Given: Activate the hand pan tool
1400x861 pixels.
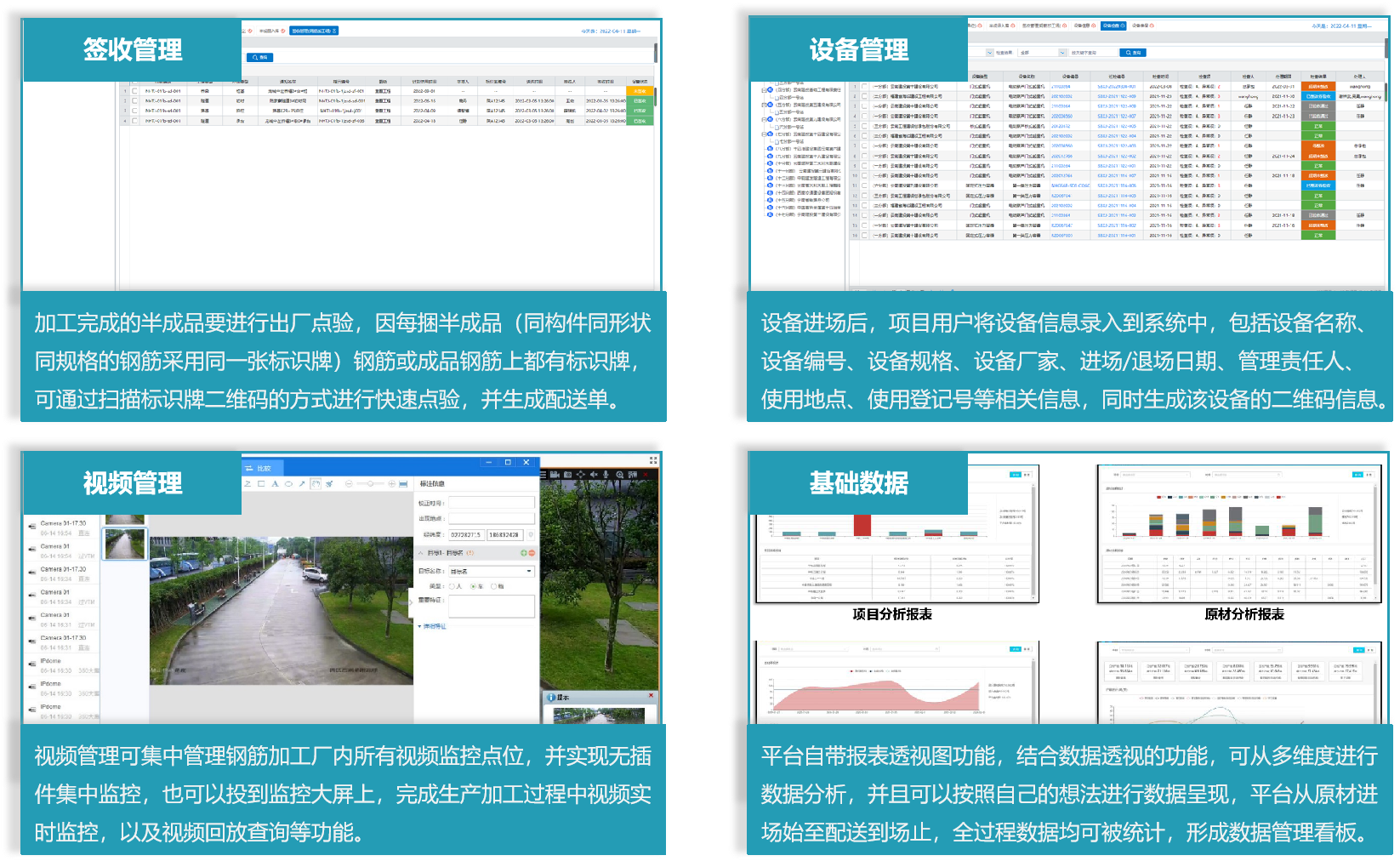Looking at the screenshot, I should [316, 484].
